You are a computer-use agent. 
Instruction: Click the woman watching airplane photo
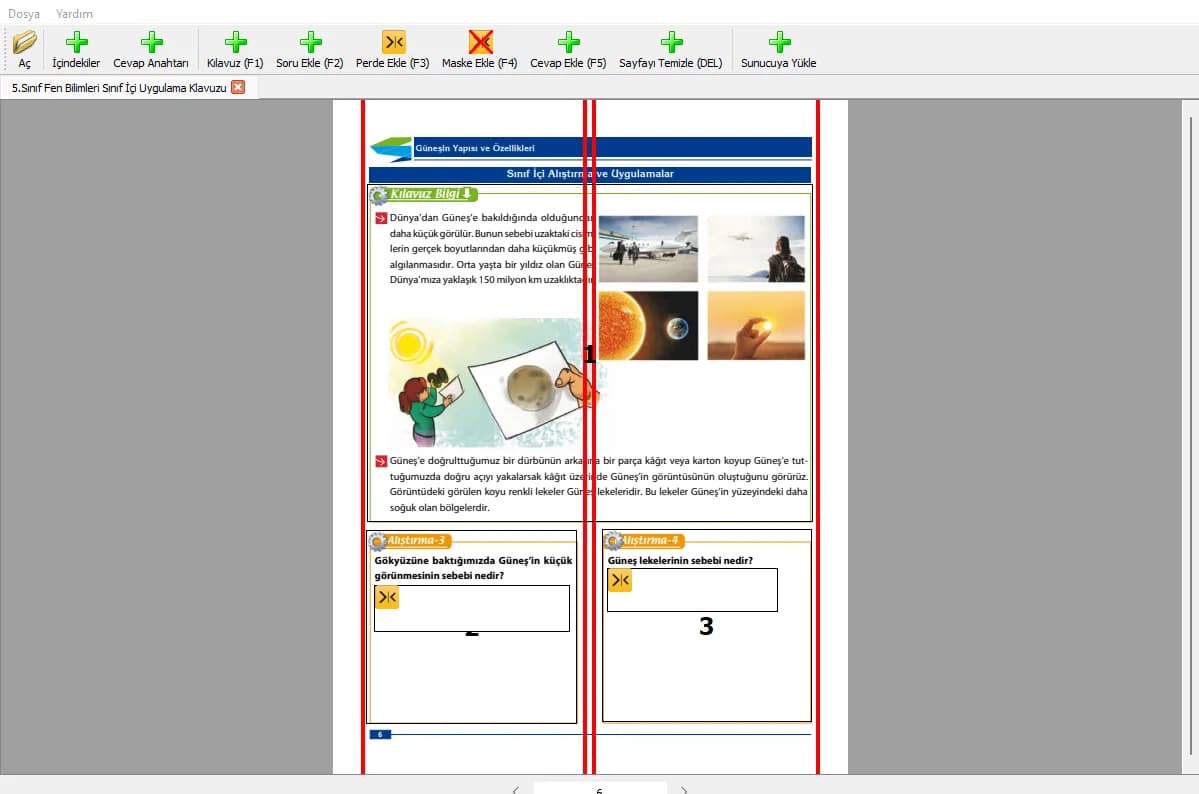coord(756,249)
